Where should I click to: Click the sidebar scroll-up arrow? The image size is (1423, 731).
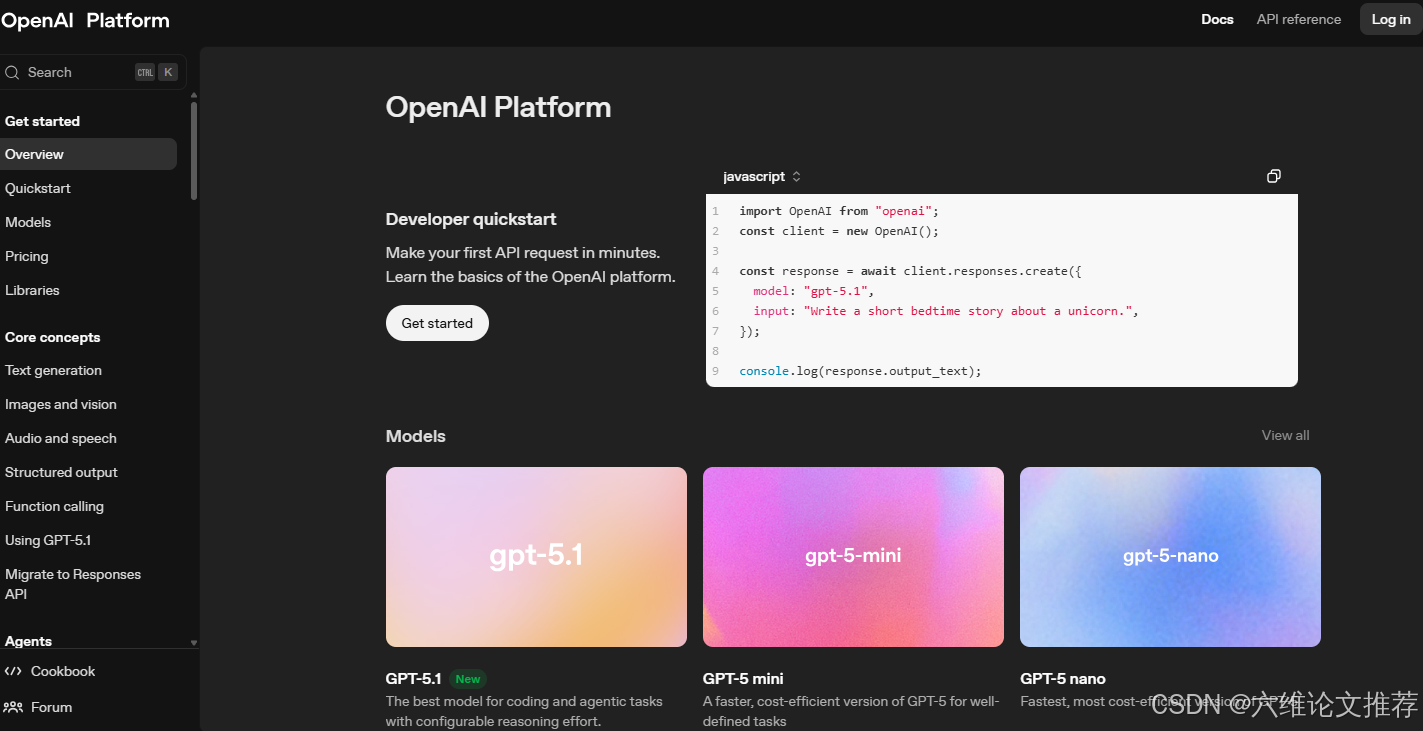194,96
